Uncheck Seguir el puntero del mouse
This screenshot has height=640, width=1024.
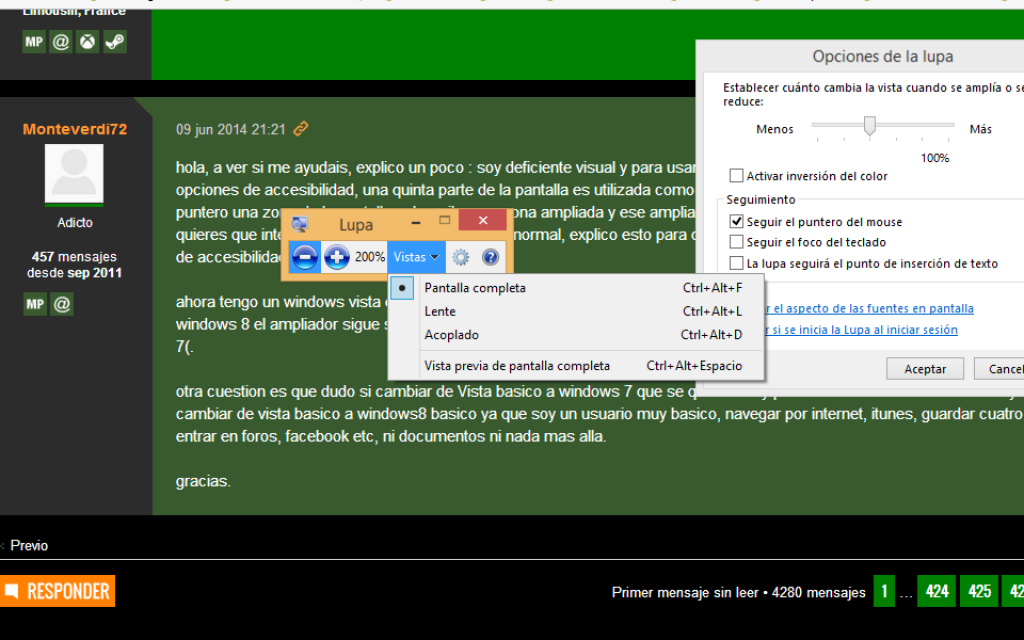coord(736,221)
